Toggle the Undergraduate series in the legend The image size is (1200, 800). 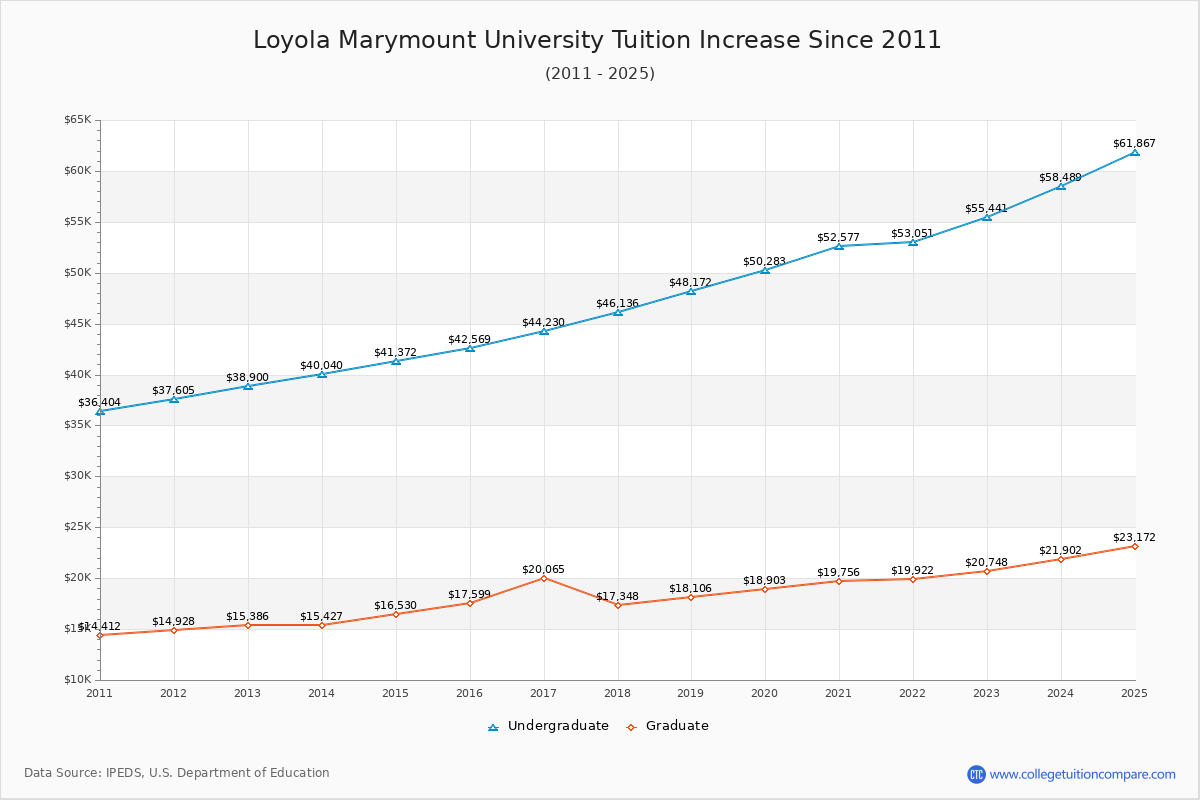[552, 726]
